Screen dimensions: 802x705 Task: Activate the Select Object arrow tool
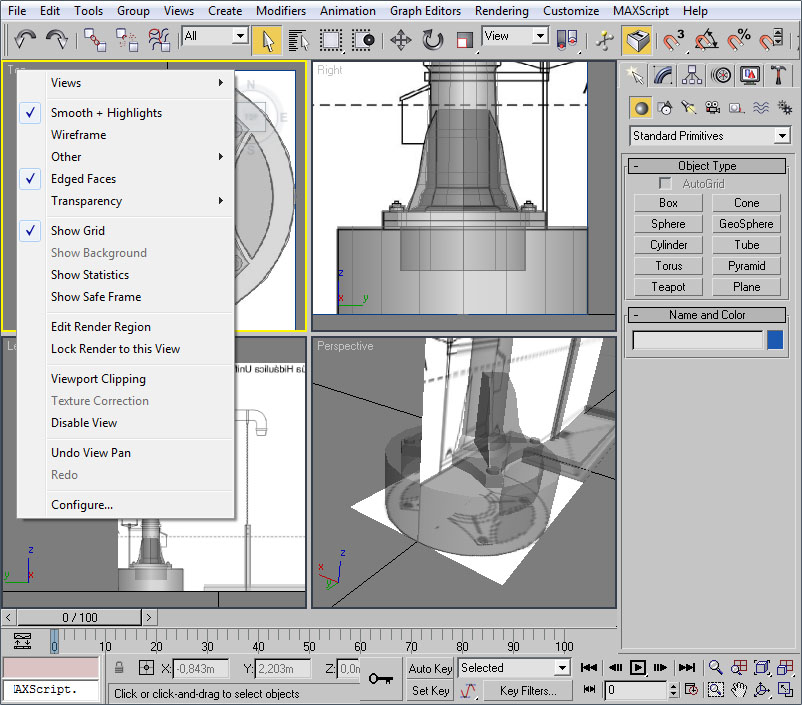tap(267, 41)
